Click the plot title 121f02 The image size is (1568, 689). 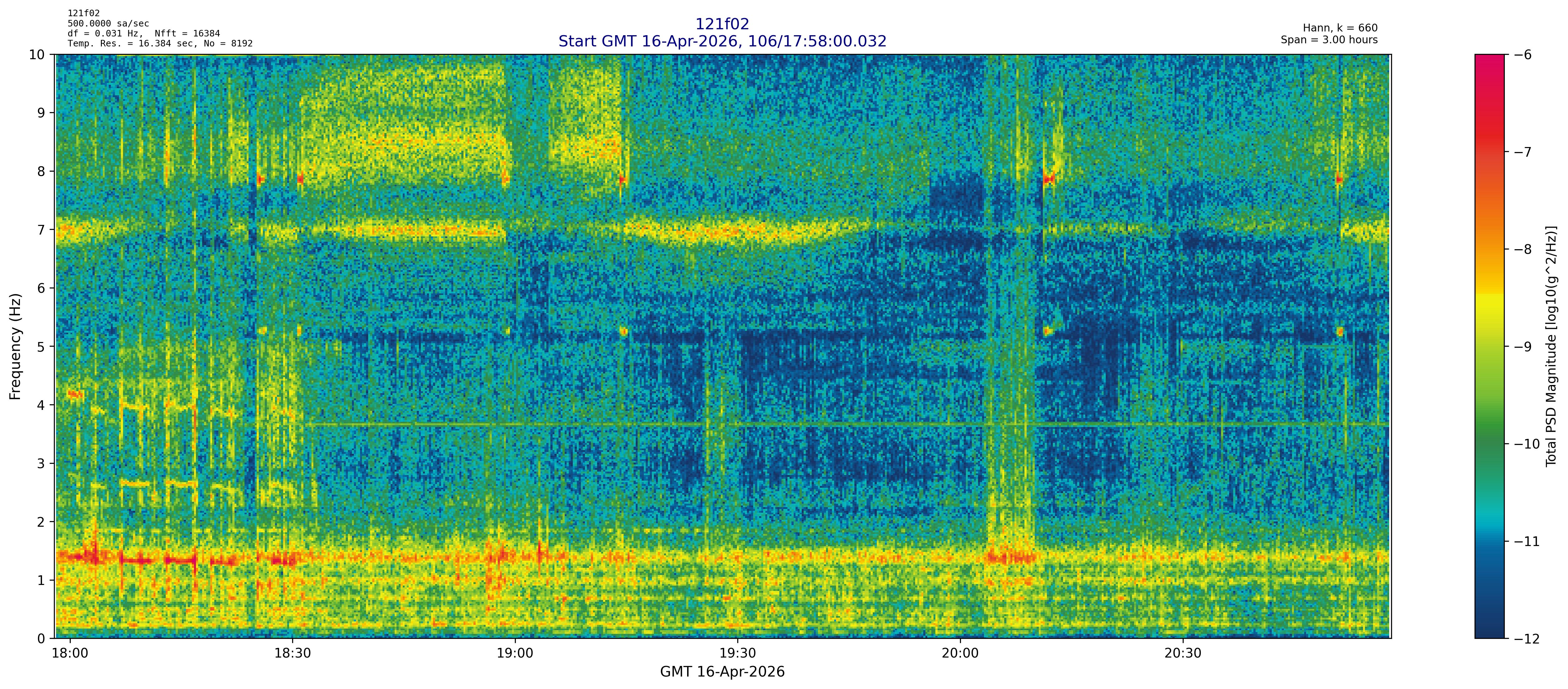point(722,24)
